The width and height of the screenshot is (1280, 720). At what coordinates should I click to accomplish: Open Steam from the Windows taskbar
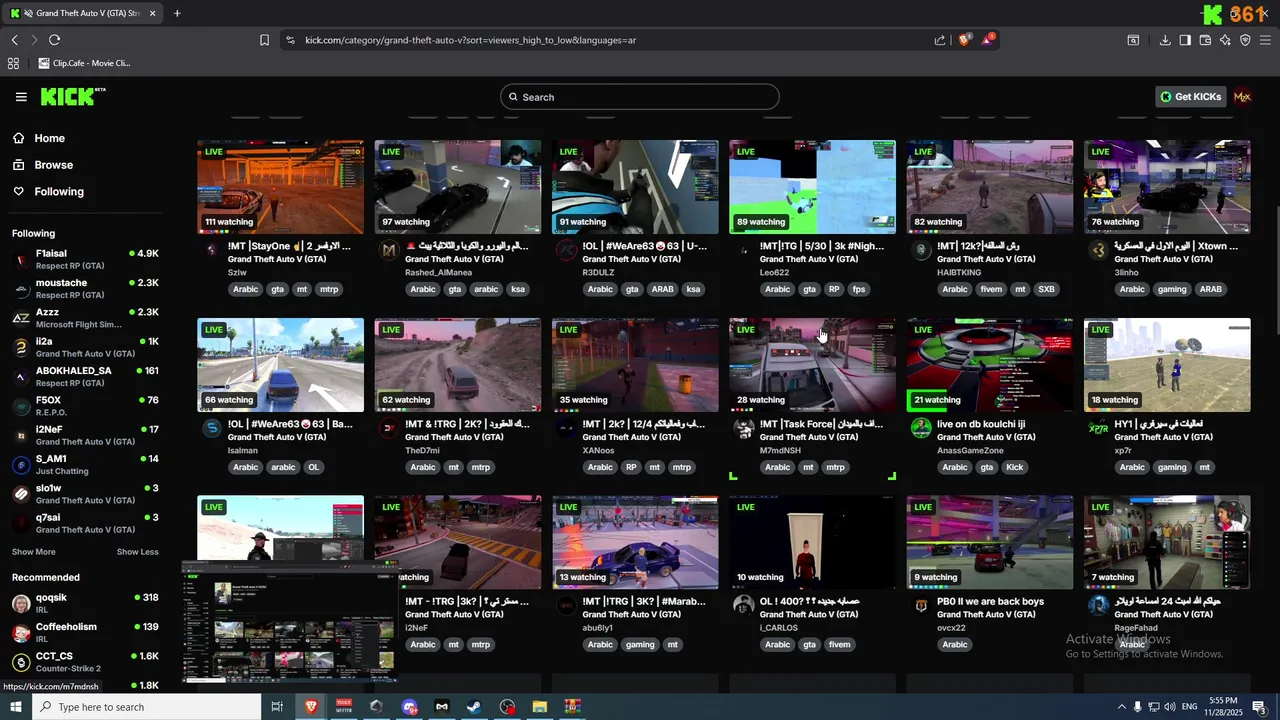tap(474, 707)
